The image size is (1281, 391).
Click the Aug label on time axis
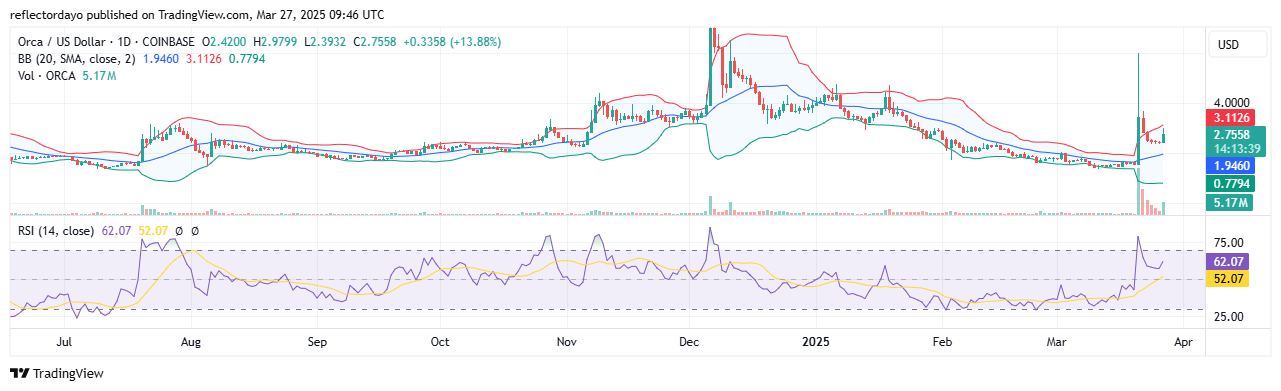point(191,341)
